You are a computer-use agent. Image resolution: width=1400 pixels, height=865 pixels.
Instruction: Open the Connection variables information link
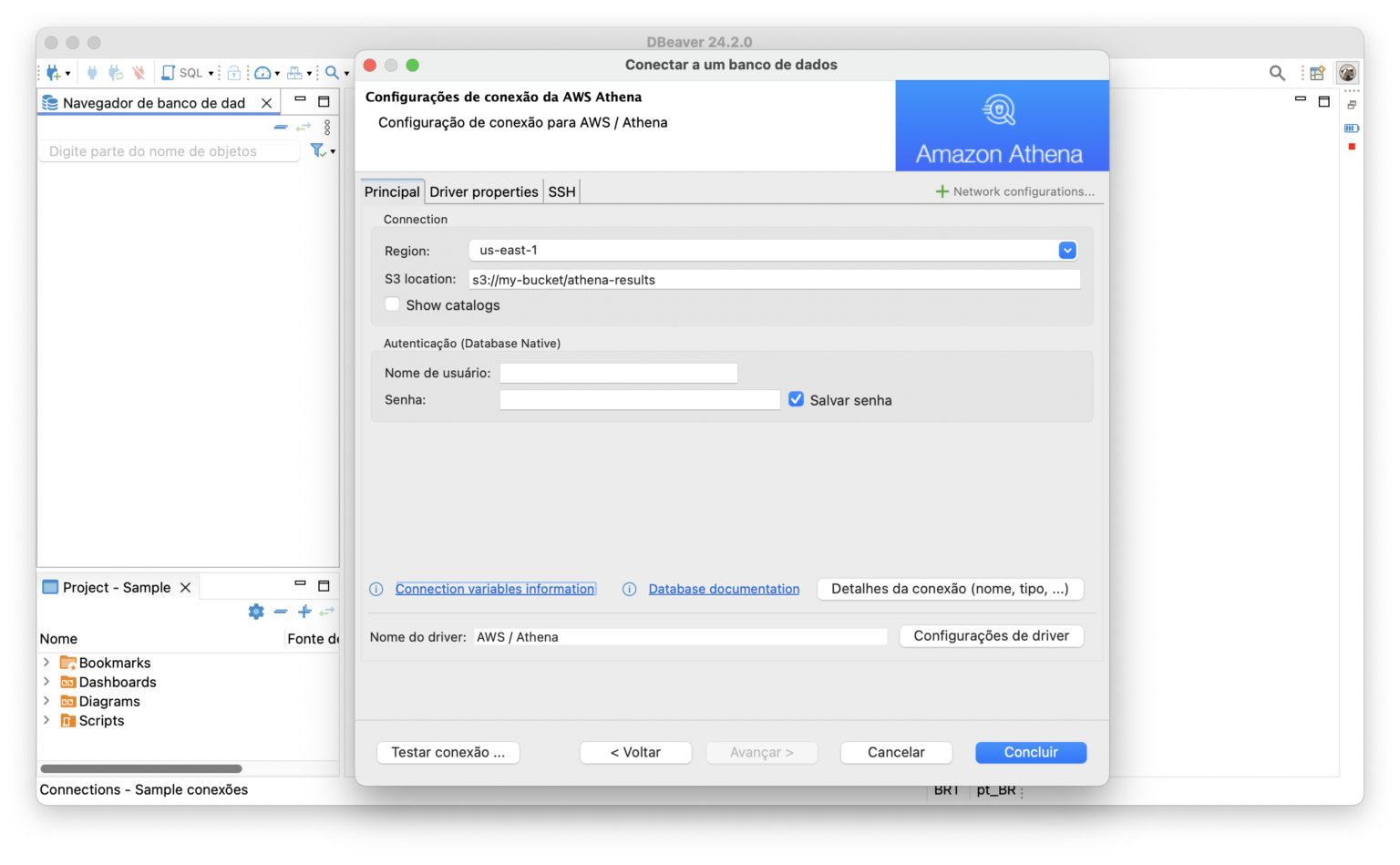pos(495,588)
